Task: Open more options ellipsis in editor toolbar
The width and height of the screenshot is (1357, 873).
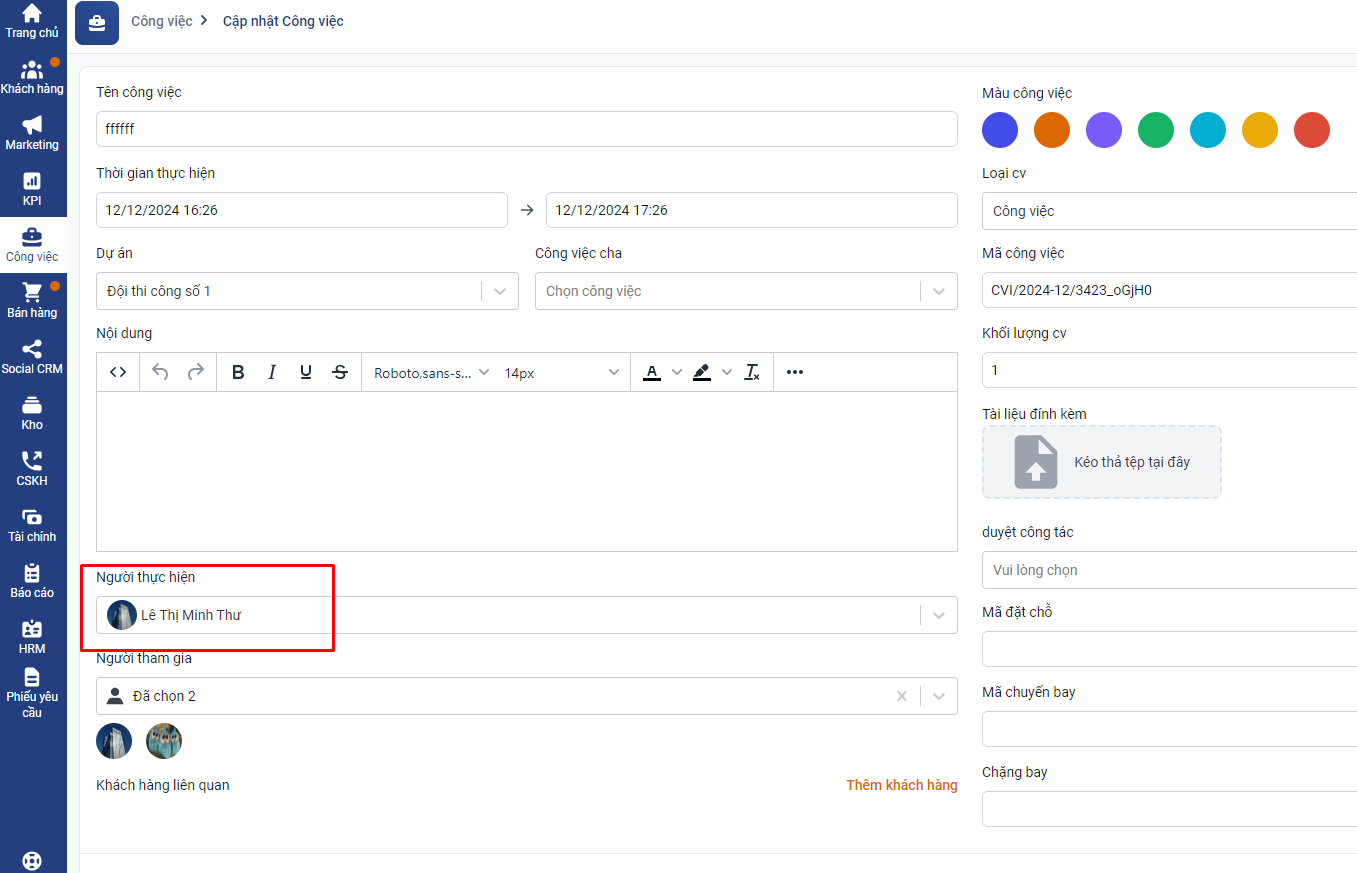Action: pos(795,372)
